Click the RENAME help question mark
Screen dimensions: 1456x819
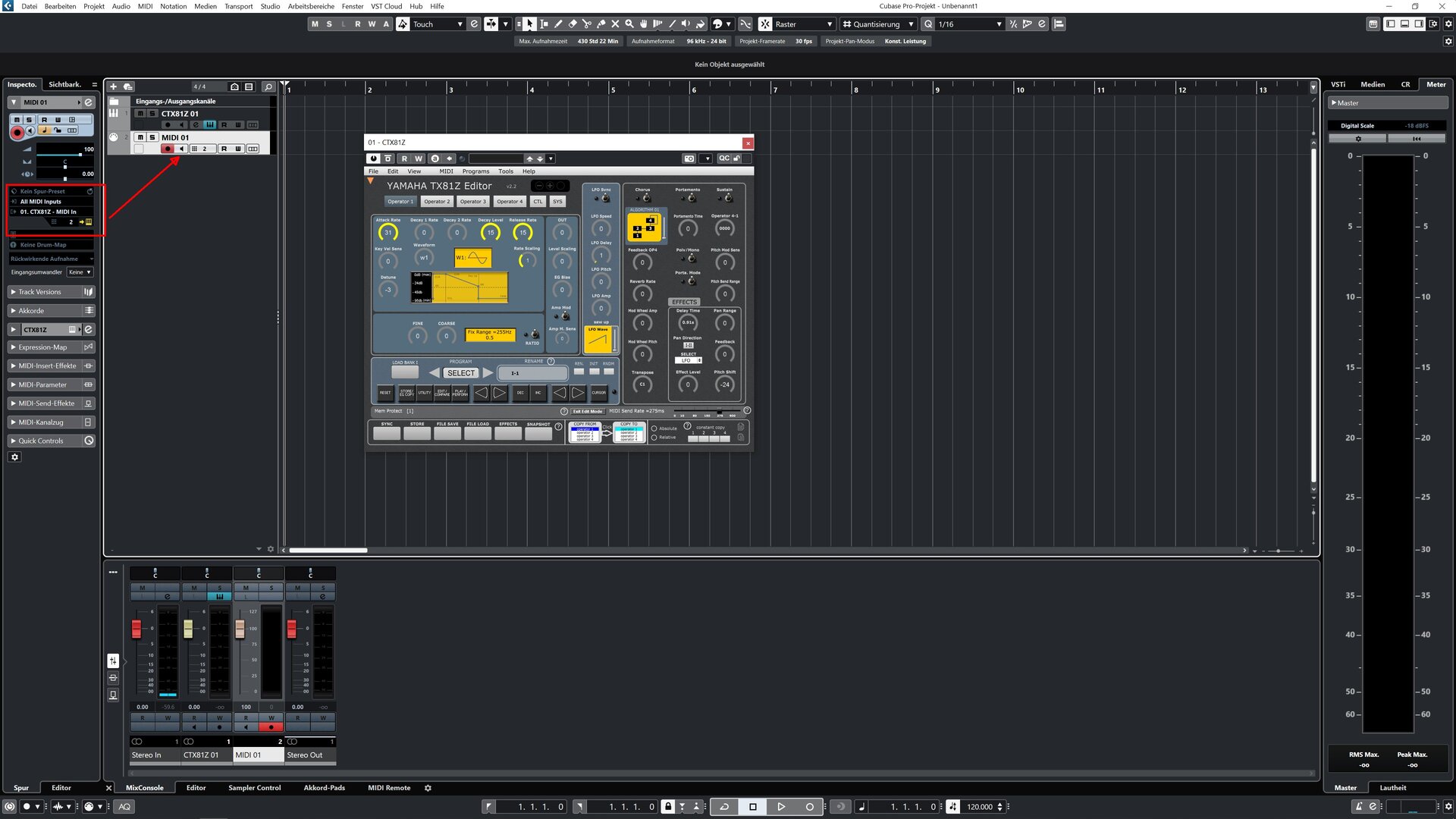(551, 361)
